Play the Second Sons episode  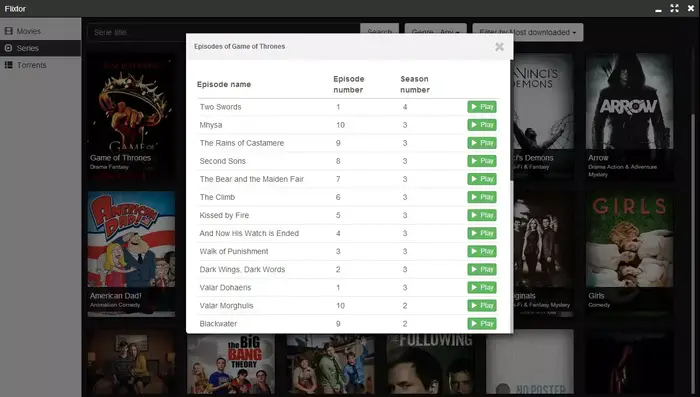tap(482, 161)
